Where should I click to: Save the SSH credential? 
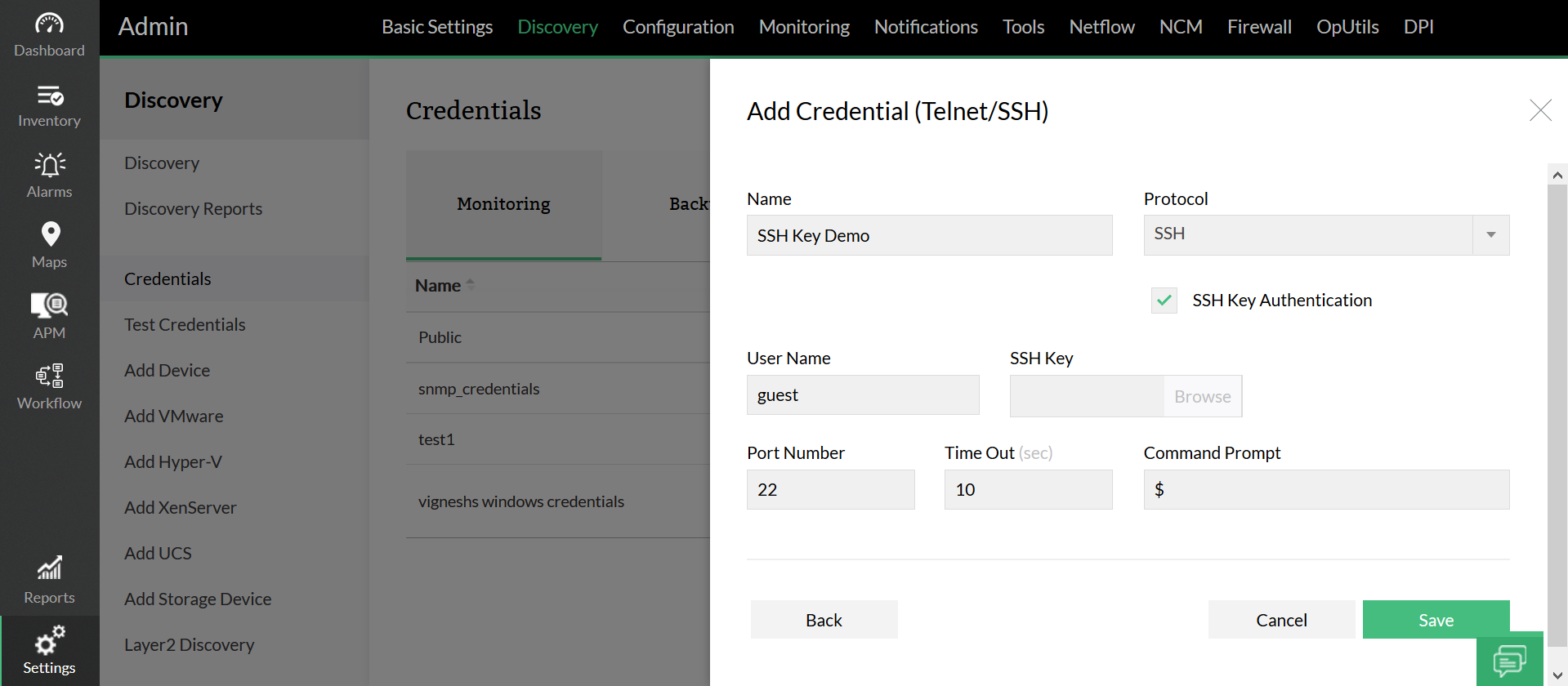1436,620
